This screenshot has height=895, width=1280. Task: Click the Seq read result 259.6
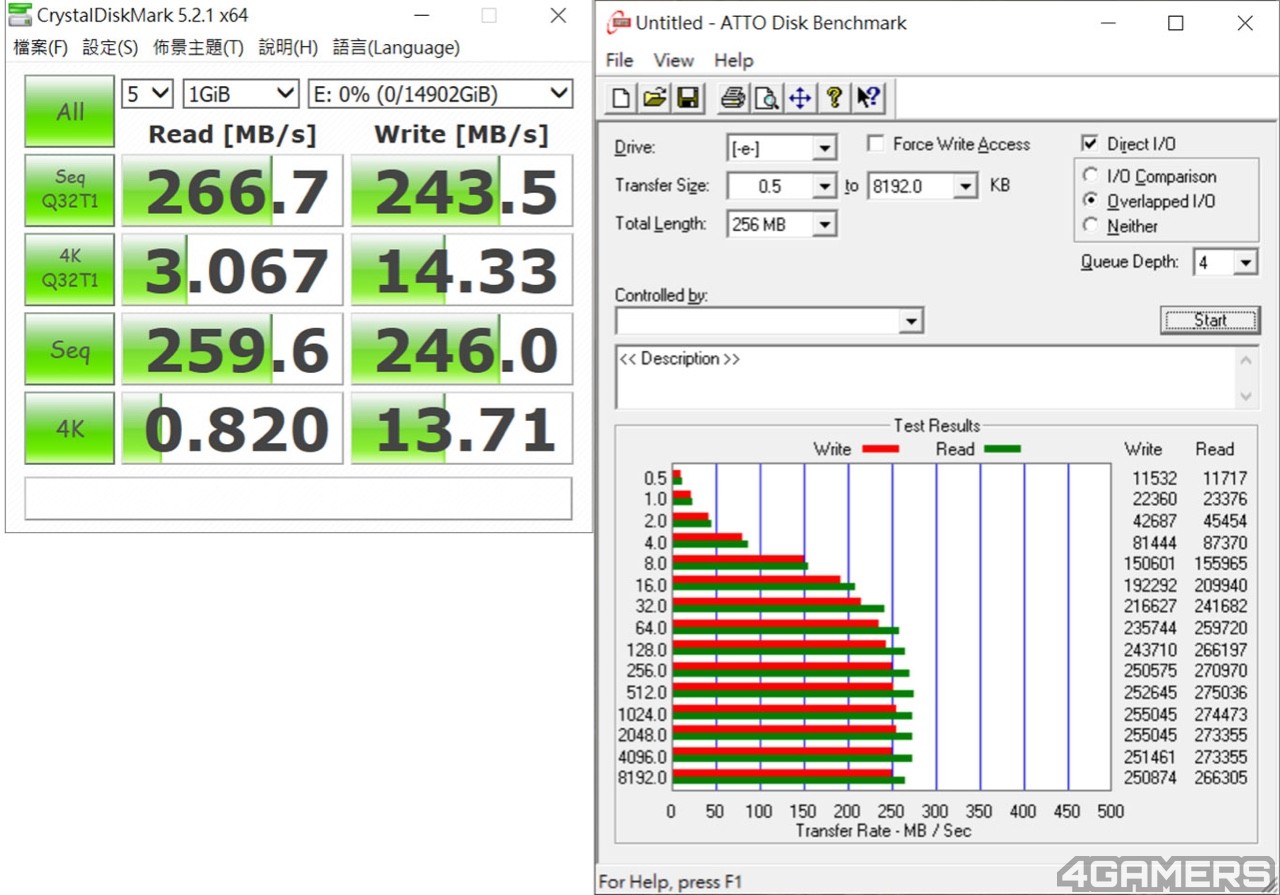coord(233,349)
